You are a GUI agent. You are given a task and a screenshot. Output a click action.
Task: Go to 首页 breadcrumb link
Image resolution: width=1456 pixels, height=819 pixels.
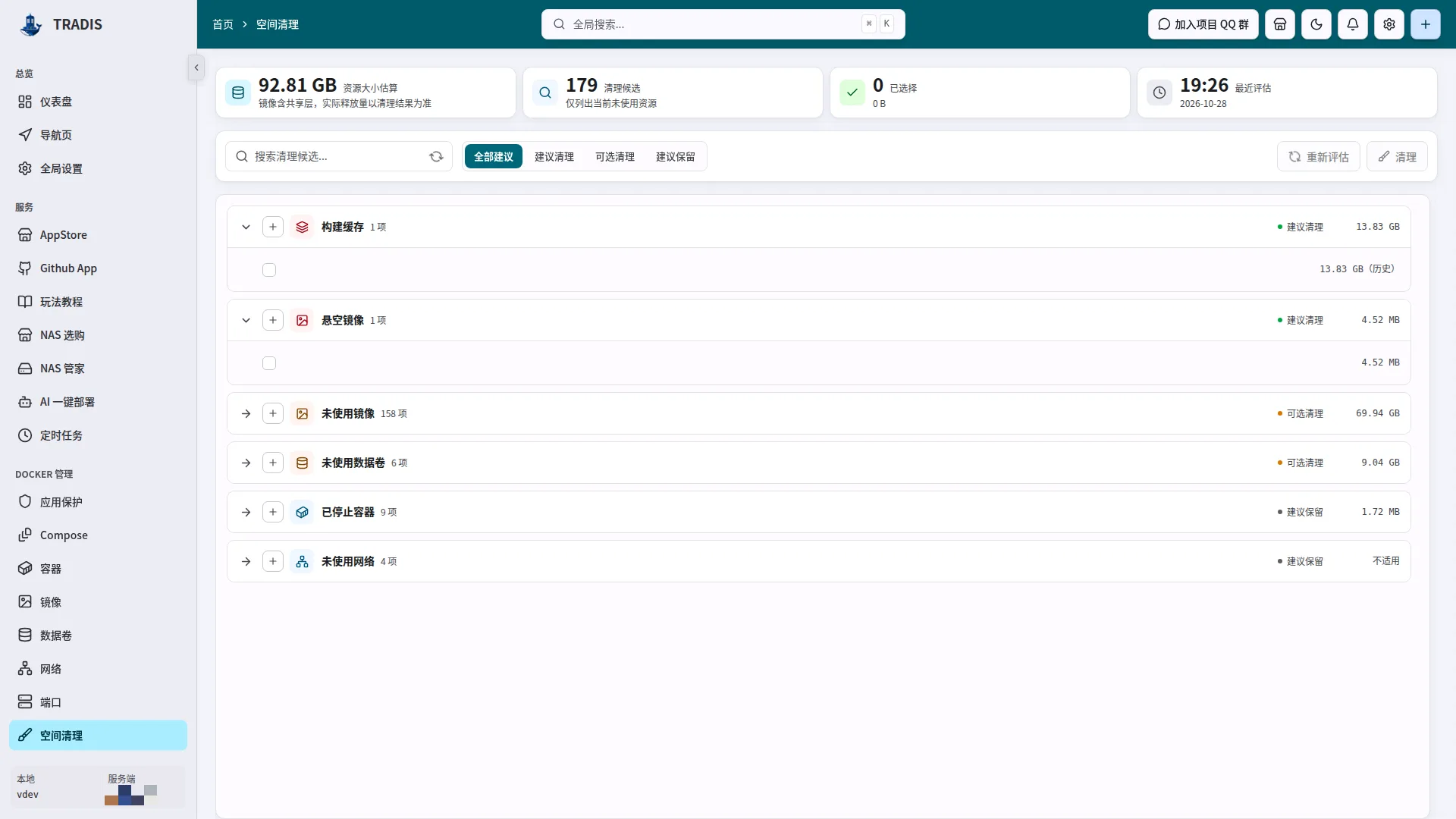pos(223,24)
